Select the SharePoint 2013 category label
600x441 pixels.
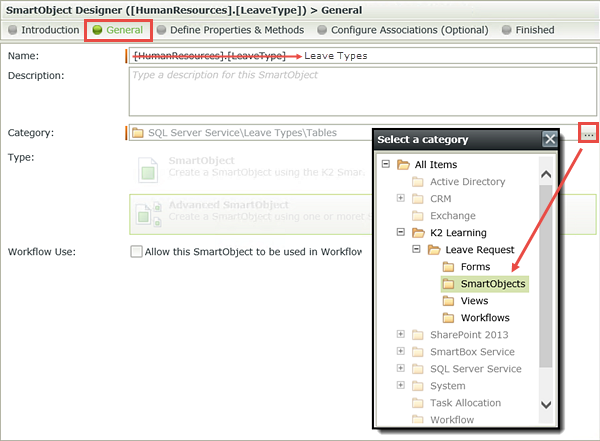coord(469,335)
